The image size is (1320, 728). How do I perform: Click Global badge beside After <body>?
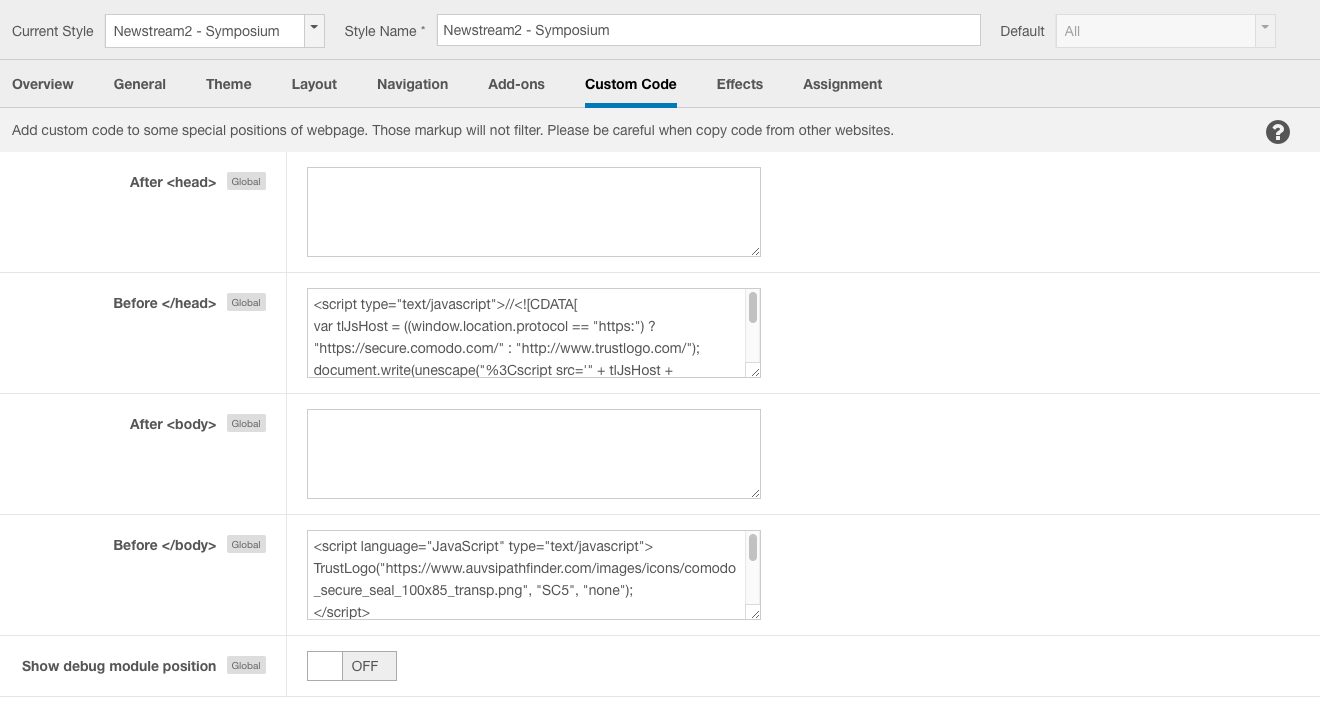[x=246, y=424]
